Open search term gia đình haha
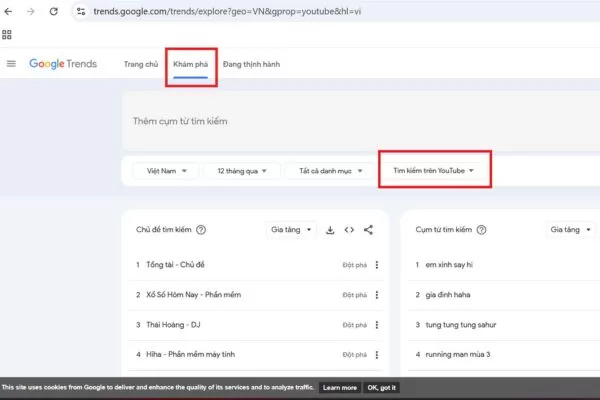The width and height of the screenshot is (600, 400). click(x=448, y=295)
